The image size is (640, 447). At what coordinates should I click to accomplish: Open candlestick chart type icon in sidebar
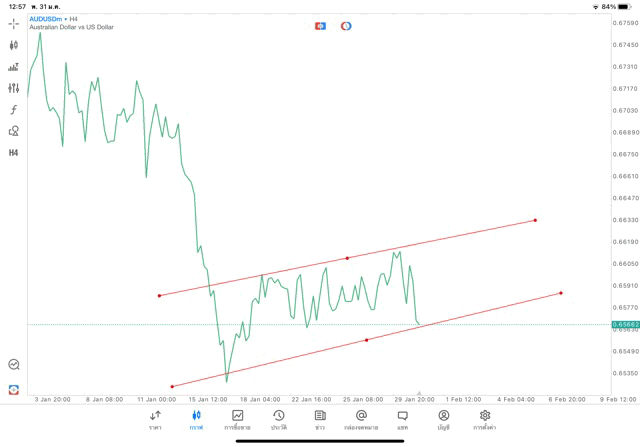(x=14, y=45)
